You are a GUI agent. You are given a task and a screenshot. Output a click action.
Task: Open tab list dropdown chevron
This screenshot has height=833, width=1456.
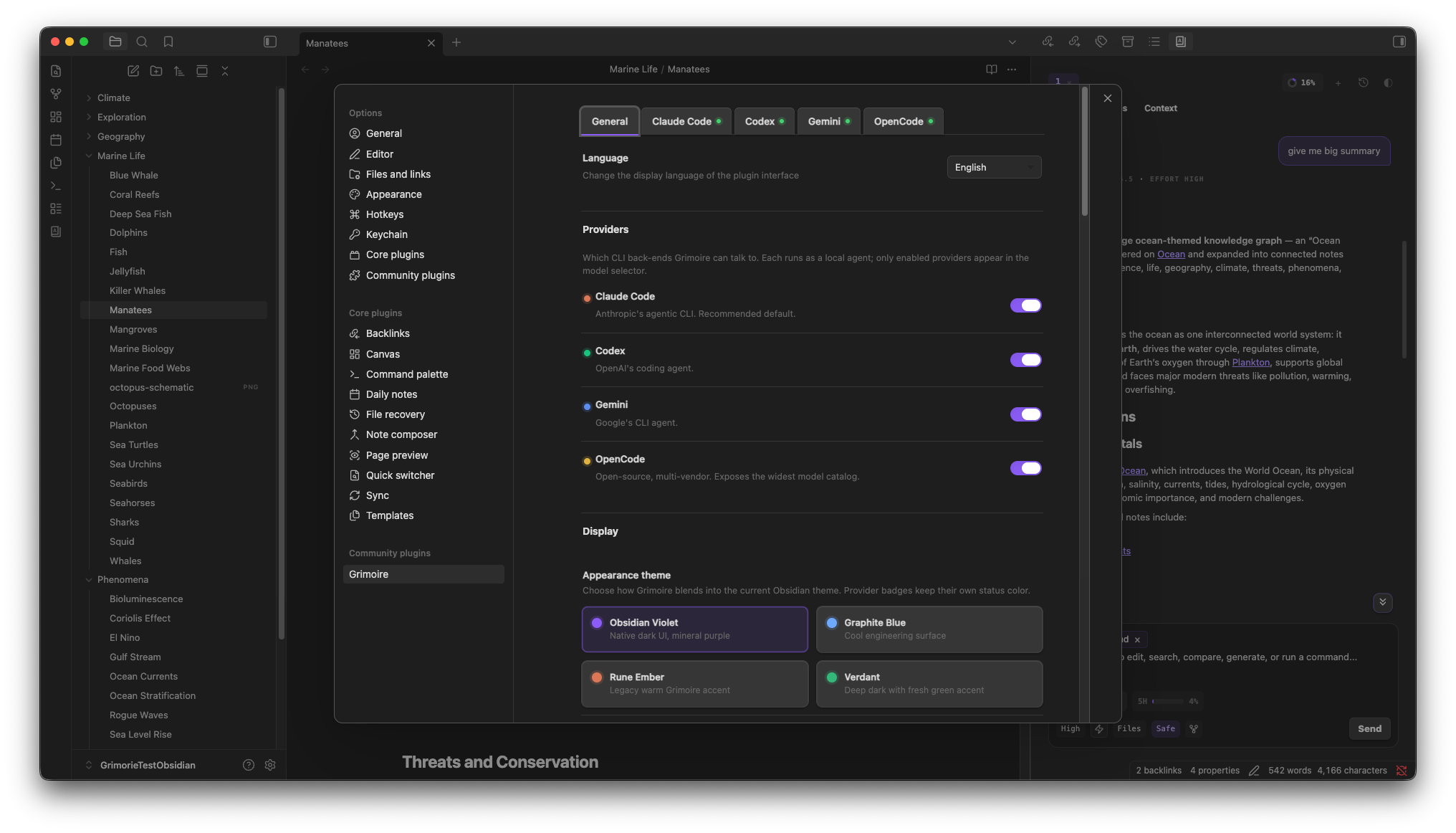tap(1012, 42)
